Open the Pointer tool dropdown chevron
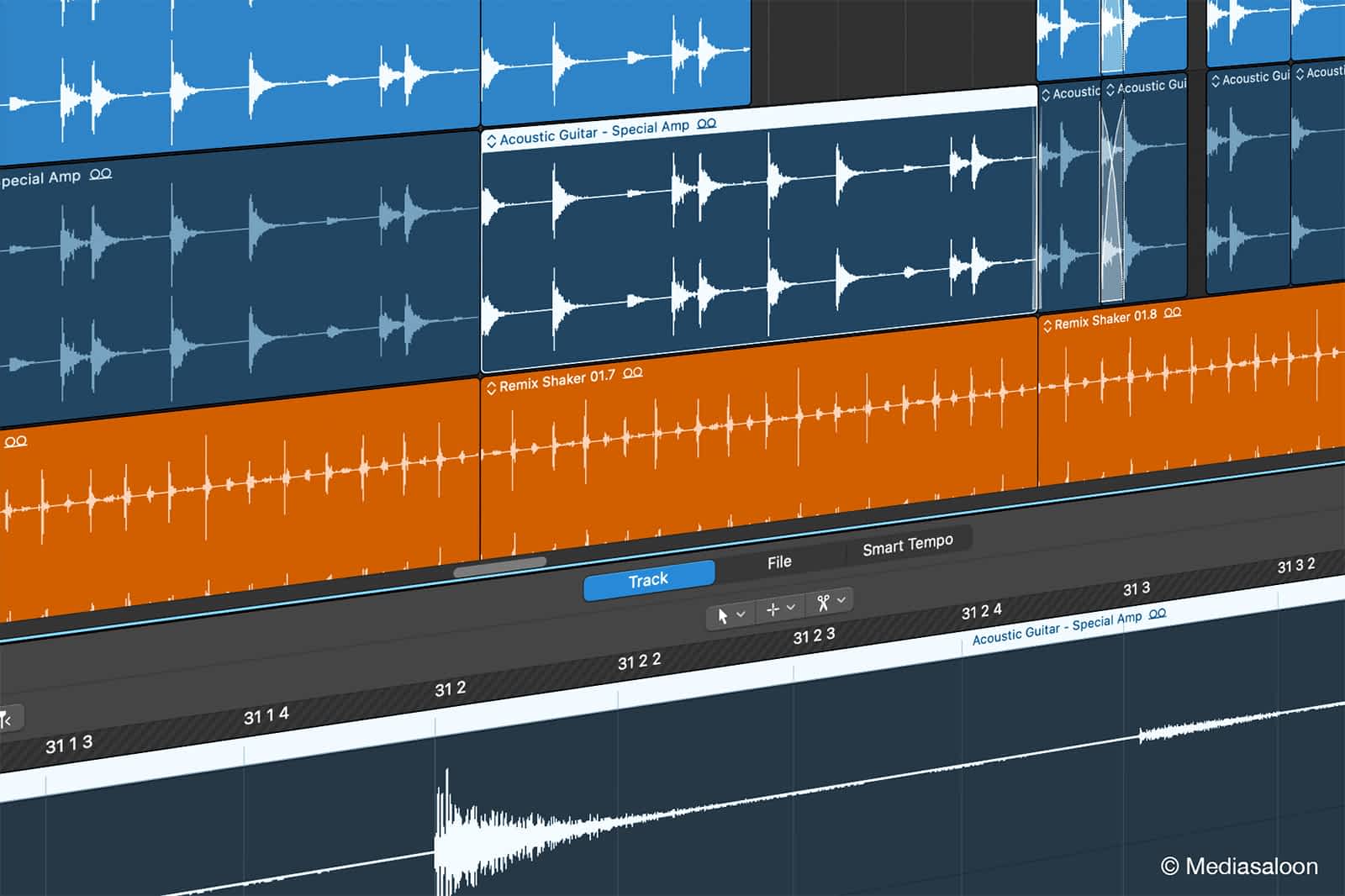Screen dimensions: 1345x896 pyautogui.click(x=741, y=614)
